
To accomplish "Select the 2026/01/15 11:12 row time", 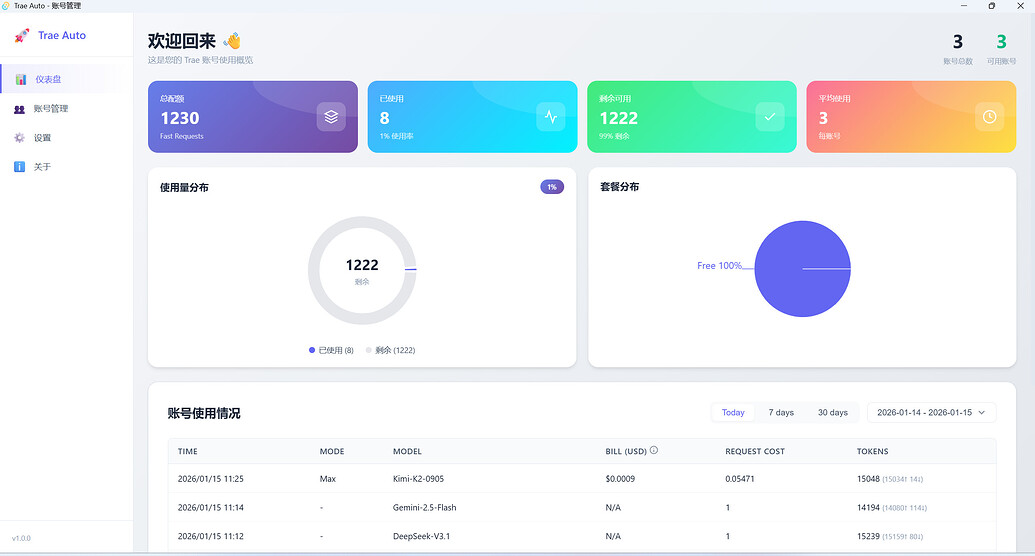I will tap(211, 536).
